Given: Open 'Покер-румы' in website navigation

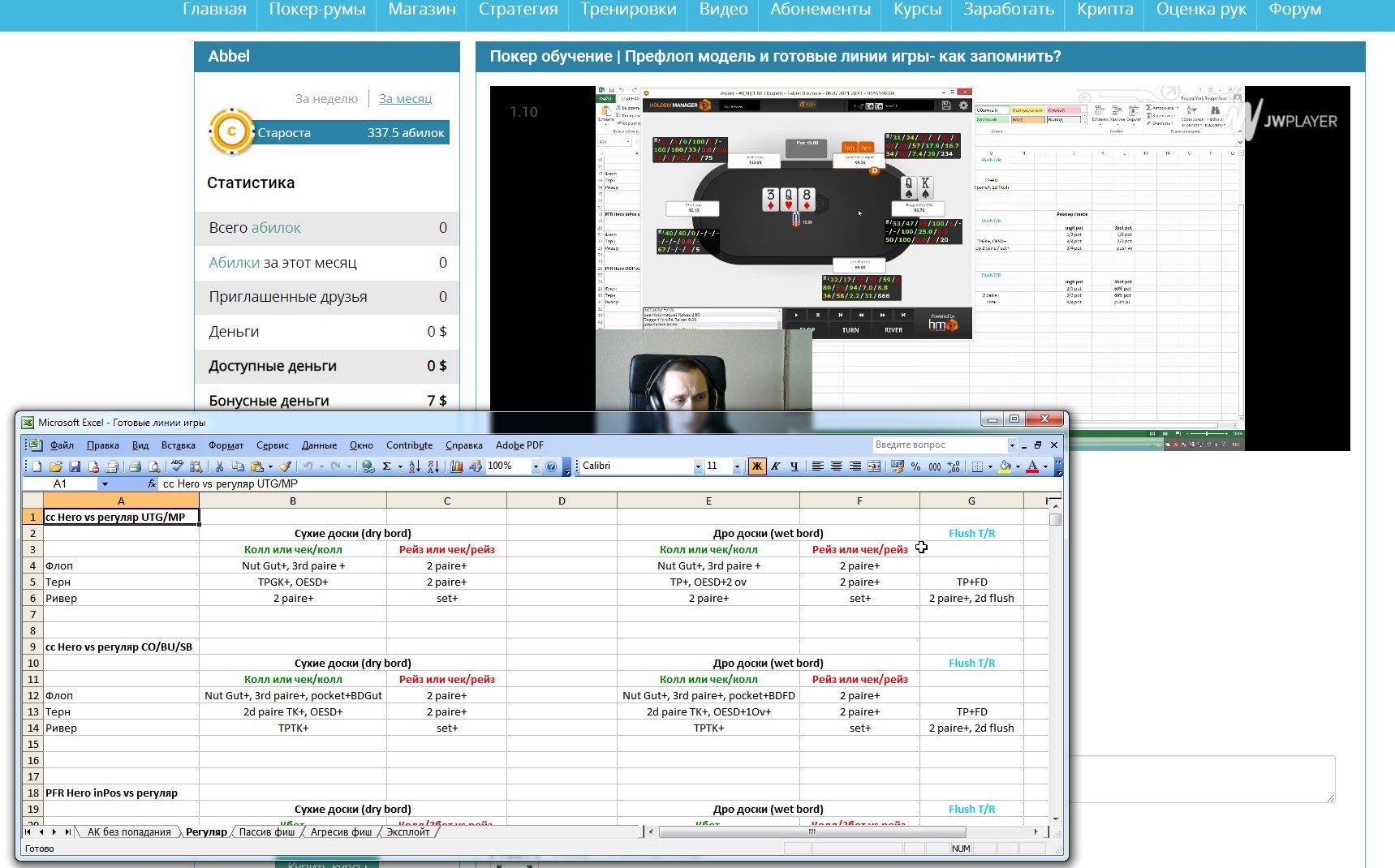Looking at the screenshot, I should click(316, 10).
